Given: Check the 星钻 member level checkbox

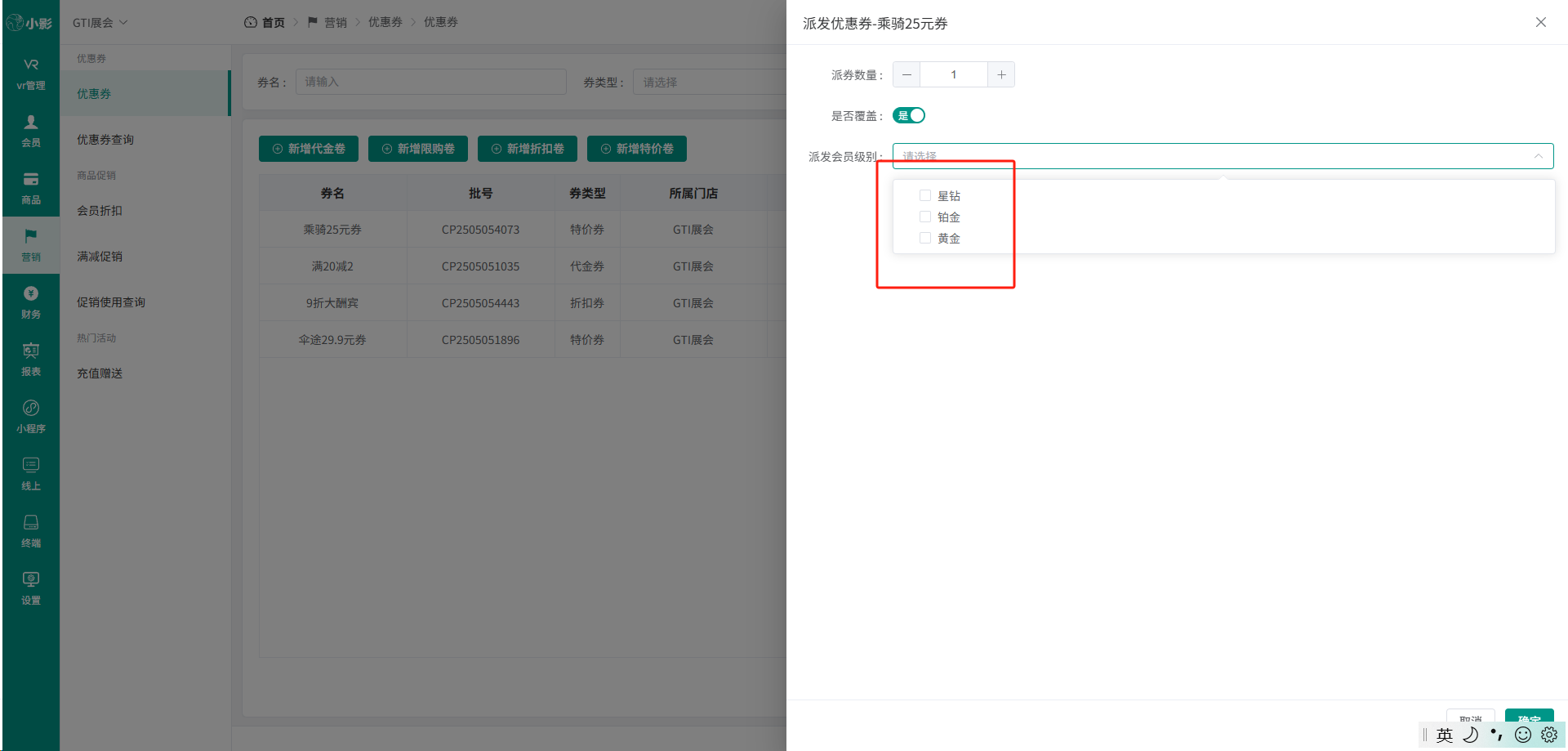Looking at the screenshot, I should pyautogui.click(x=925, y=195).
